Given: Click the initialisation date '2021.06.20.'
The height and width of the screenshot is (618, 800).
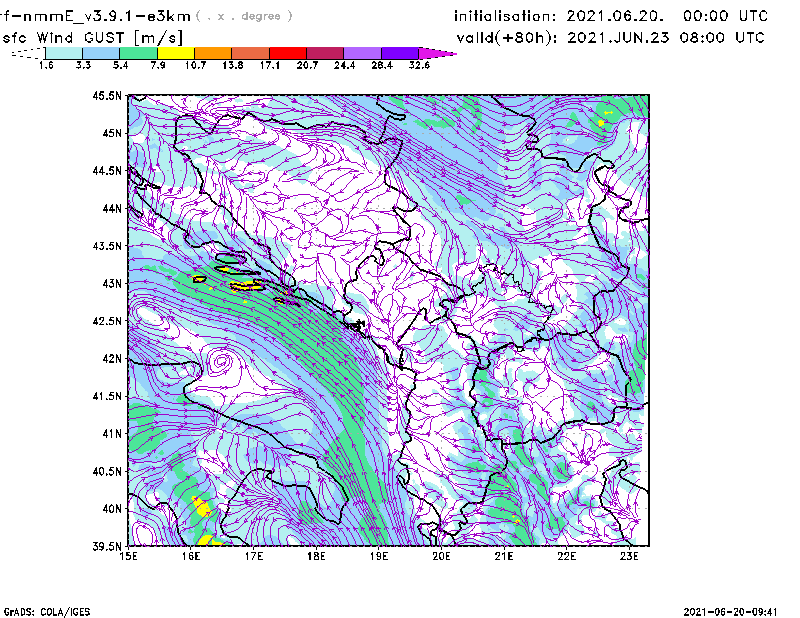Looking at the screenshot, I should coord(615,16).
